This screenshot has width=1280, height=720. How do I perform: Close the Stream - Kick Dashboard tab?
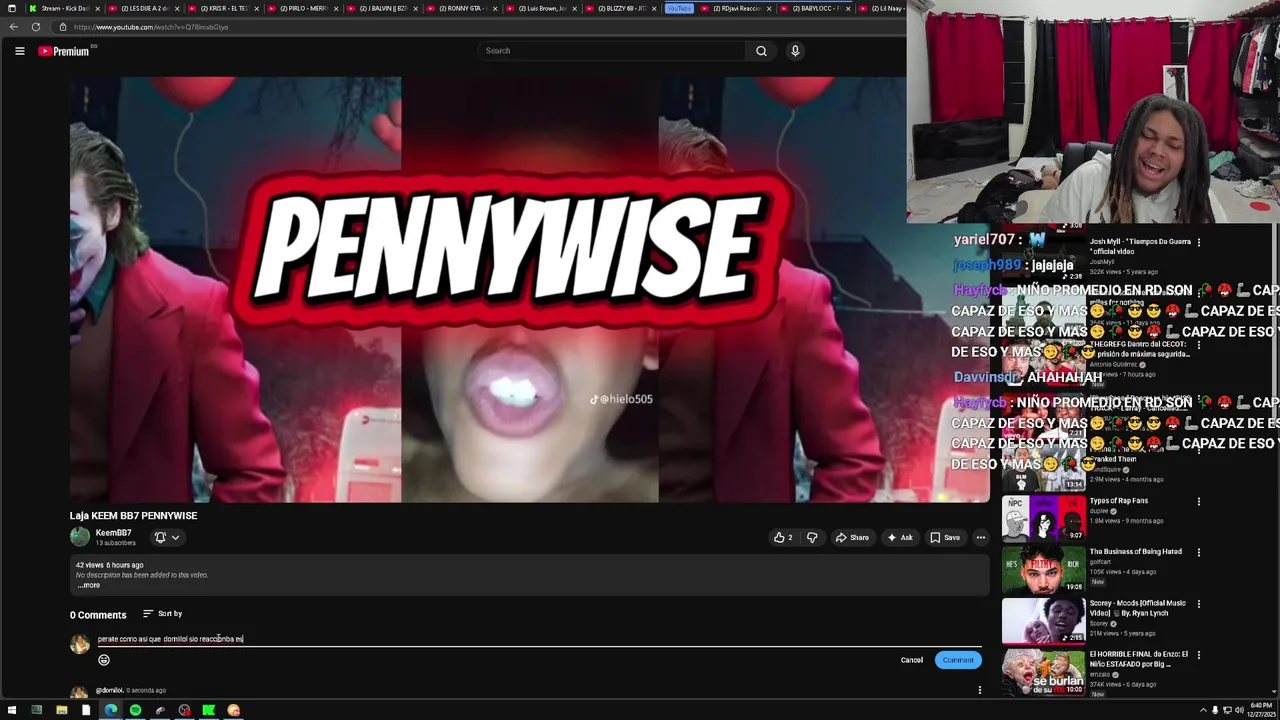click(x=98, y=8)
